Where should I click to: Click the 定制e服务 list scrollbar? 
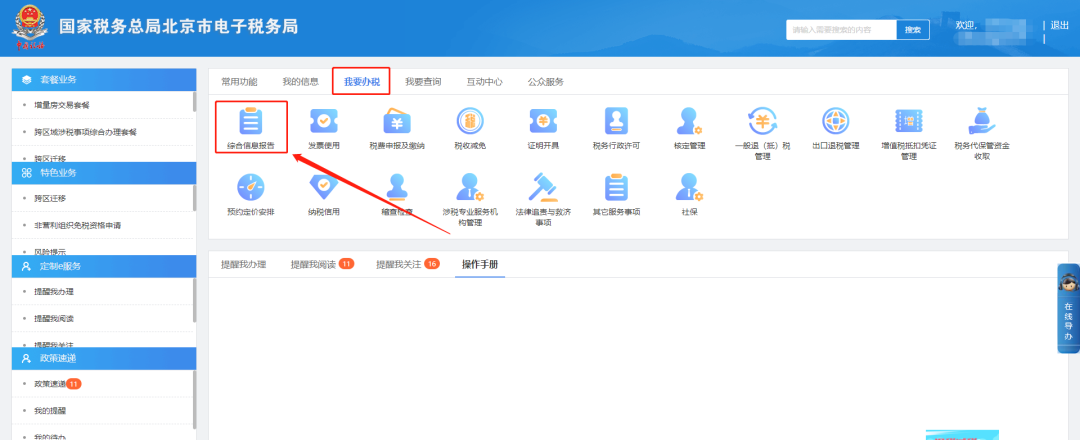(194, 300)
